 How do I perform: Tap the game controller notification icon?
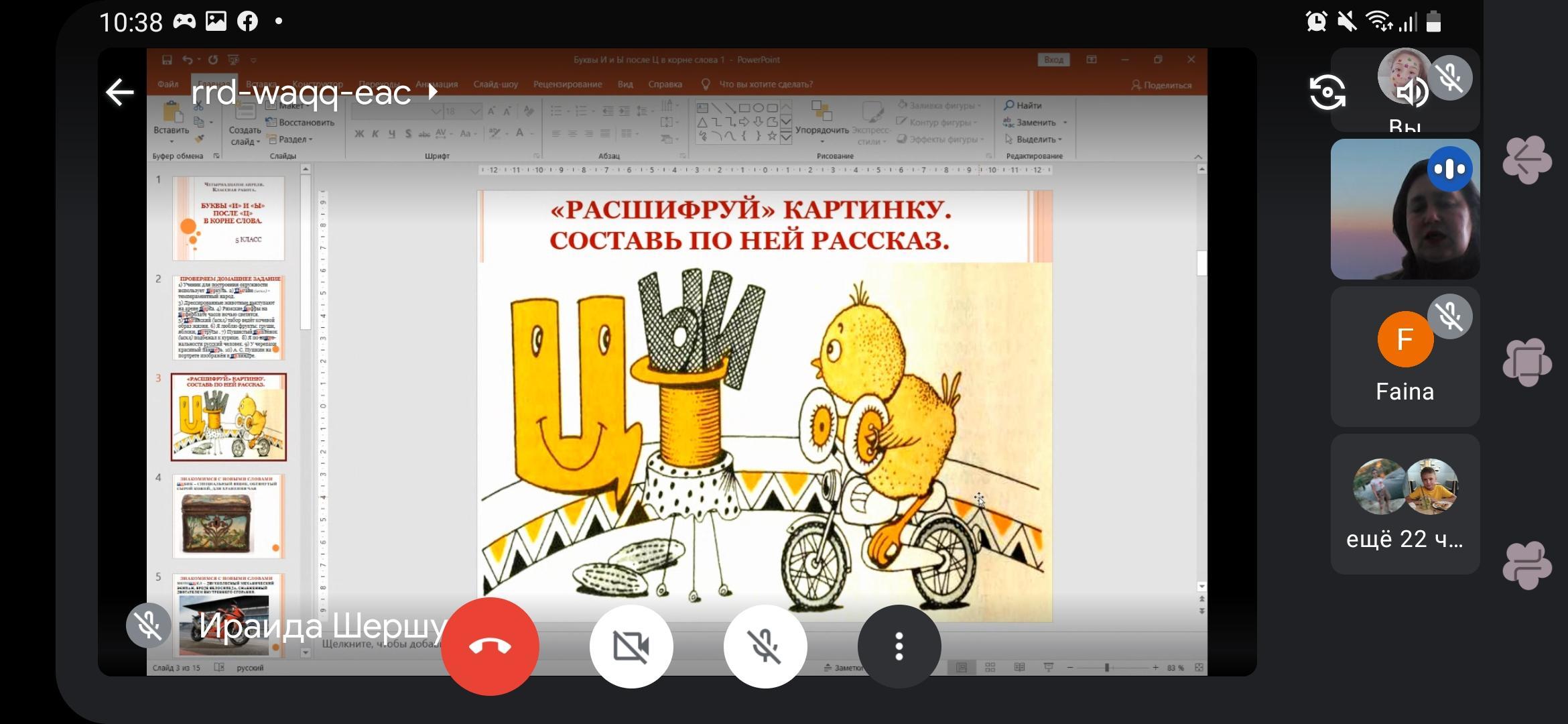[184, 21]
